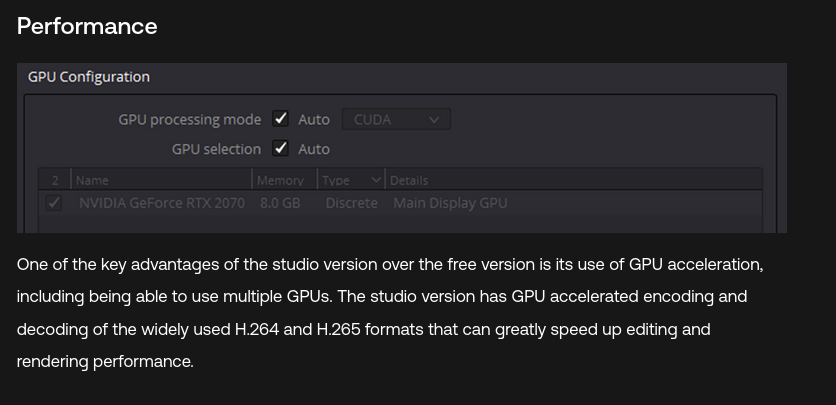This screenshot has height=405, width=836.
Task: Click the Auto label beside GPU selection
Action: 314,150
